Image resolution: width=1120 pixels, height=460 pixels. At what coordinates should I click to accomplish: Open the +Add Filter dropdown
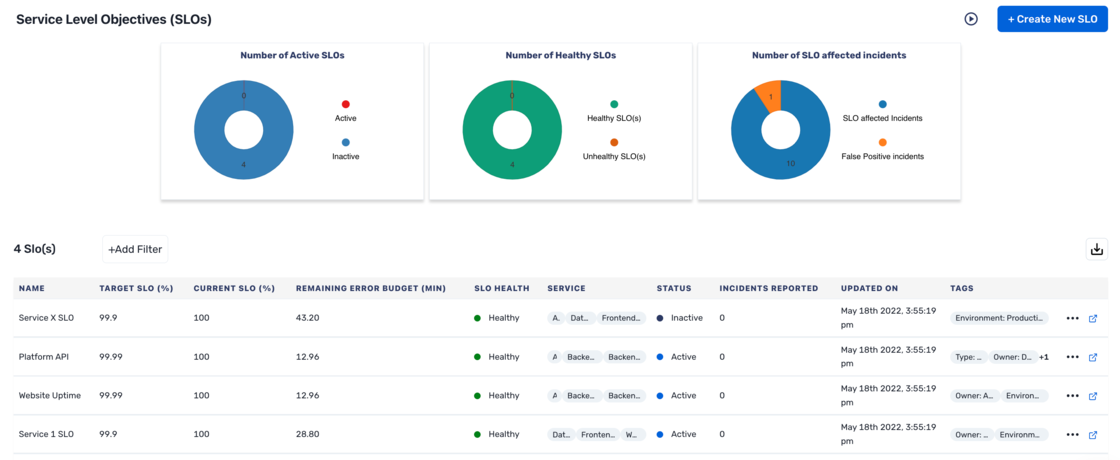pos(135,249)
